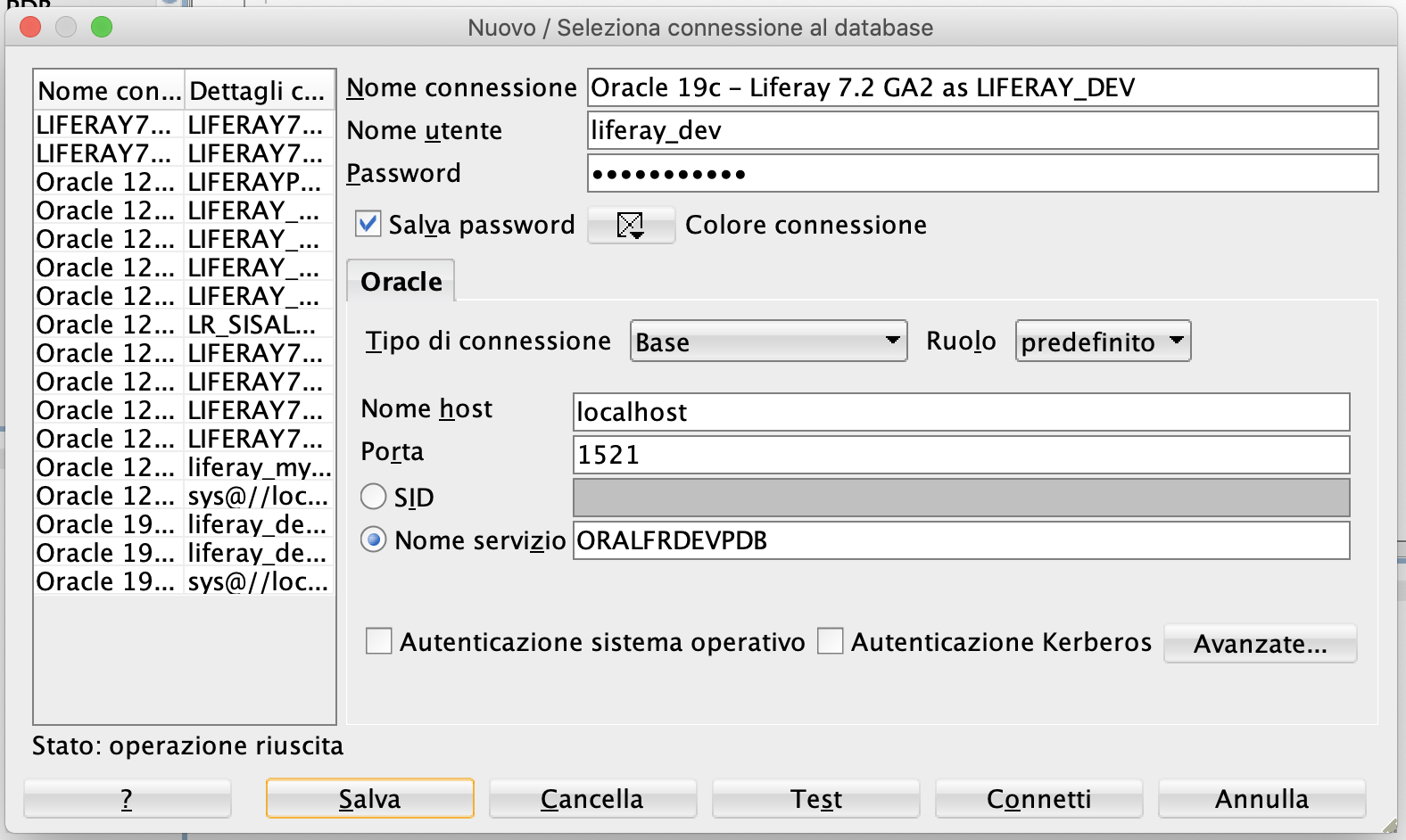Open help with the ? button
This screenshot has height=840, width=1406.
[127, 798]
